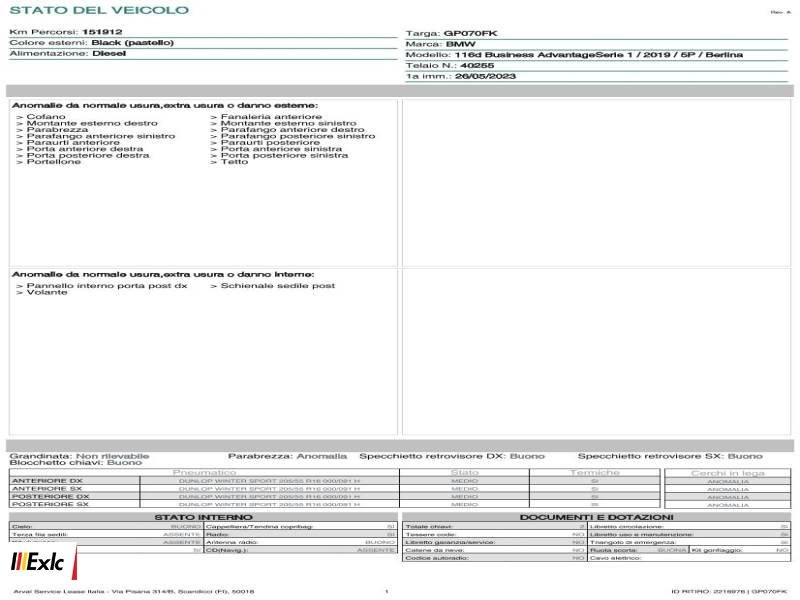Click the 'POSTERIORE DX' tyre row label

(51, 496)
